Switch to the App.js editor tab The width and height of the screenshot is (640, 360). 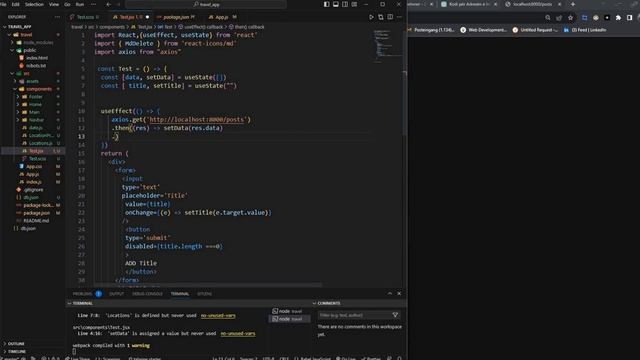(222, 17)
